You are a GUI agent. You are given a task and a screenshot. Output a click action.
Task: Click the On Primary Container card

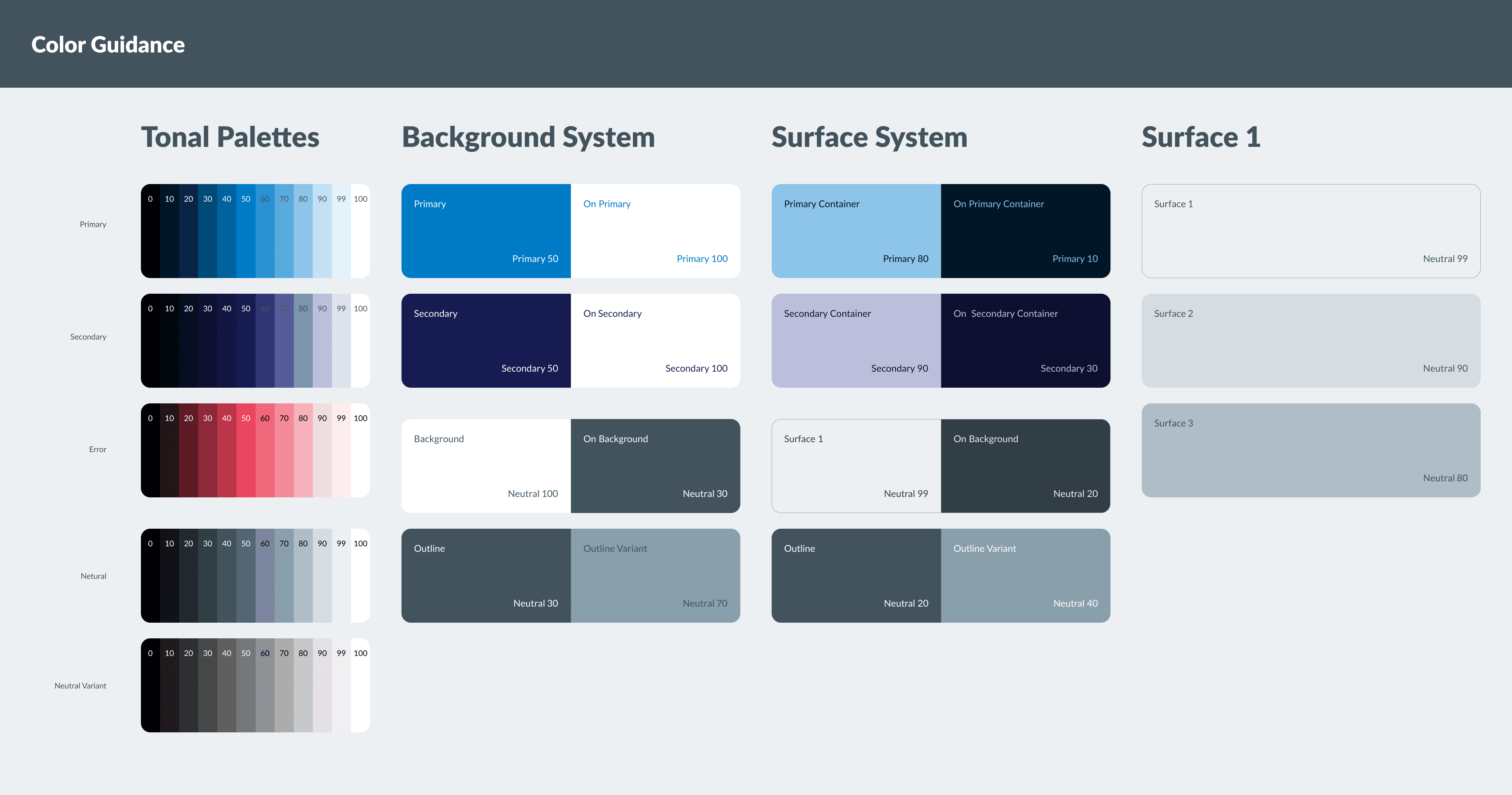click(1025, 231)
